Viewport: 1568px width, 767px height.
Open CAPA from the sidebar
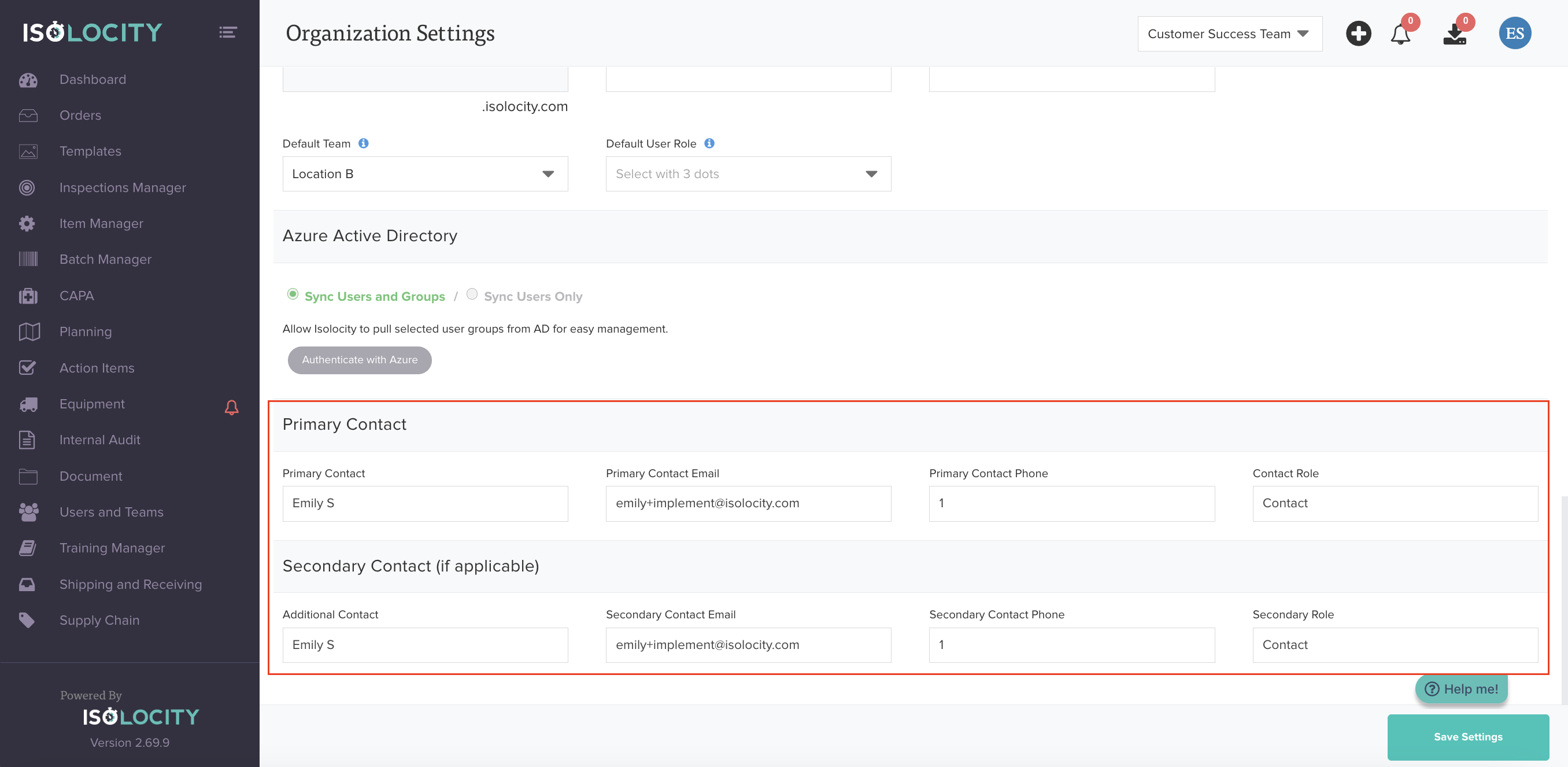pos(77,296)
